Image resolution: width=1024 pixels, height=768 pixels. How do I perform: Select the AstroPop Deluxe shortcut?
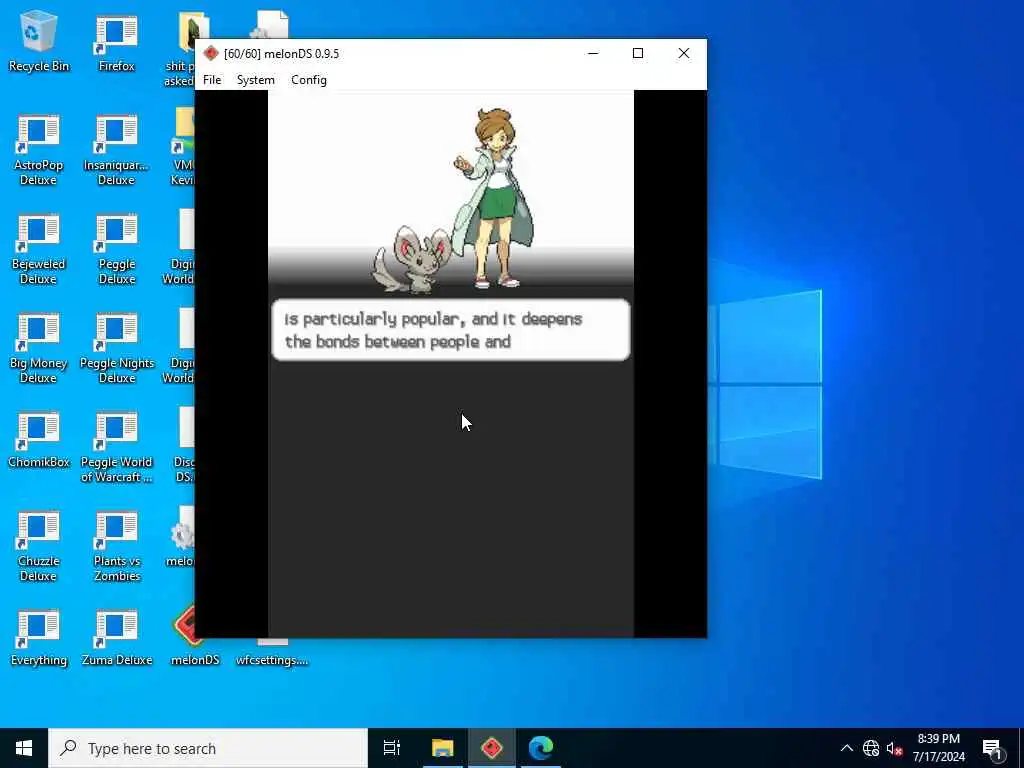pyautogui.click(x=39, y=149)
